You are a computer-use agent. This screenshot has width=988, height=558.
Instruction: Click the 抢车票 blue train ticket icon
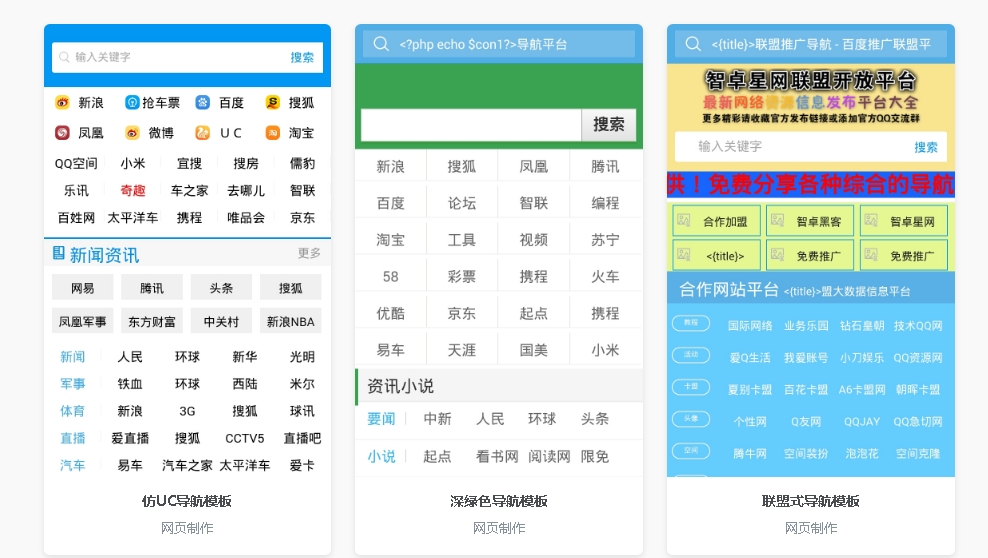click(x=132, y=102)
